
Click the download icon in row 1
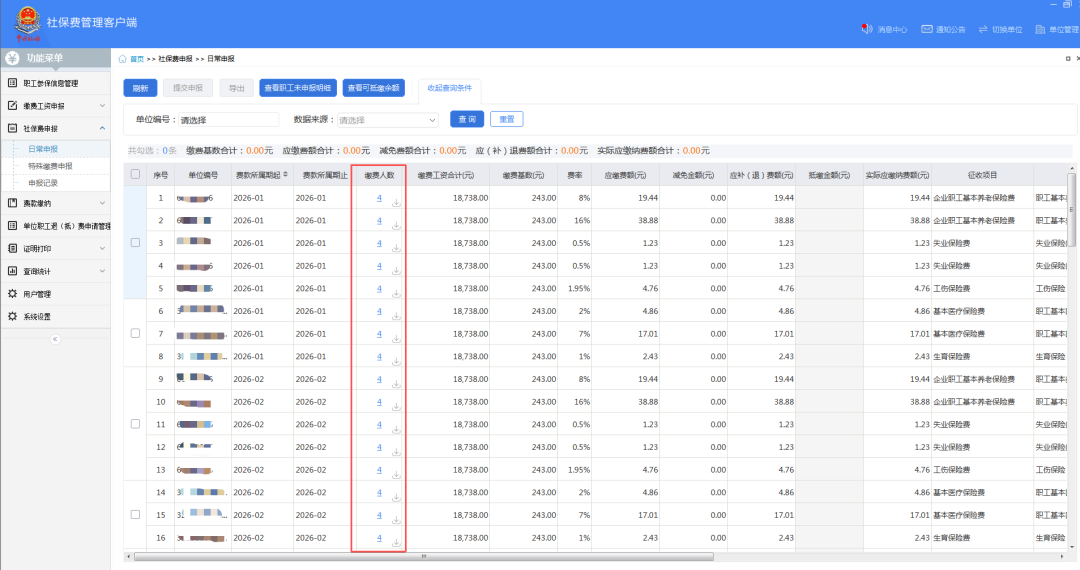point(397,202)
